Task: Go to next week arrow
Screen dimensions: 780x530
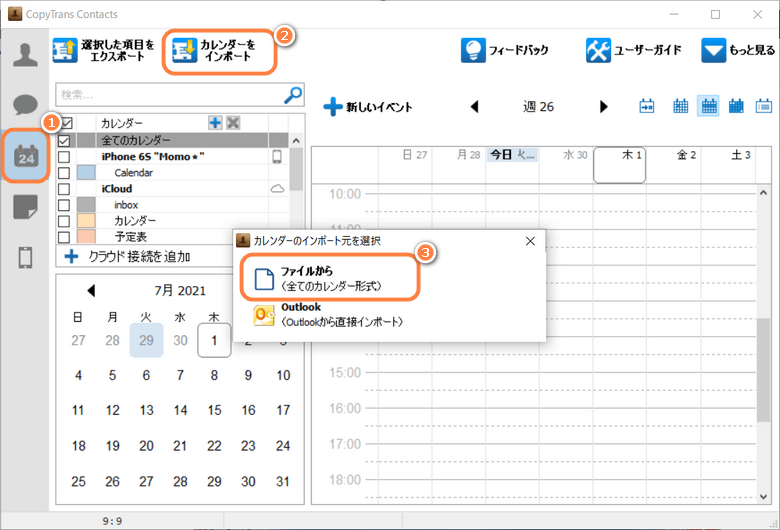Action: coord(603,106)
